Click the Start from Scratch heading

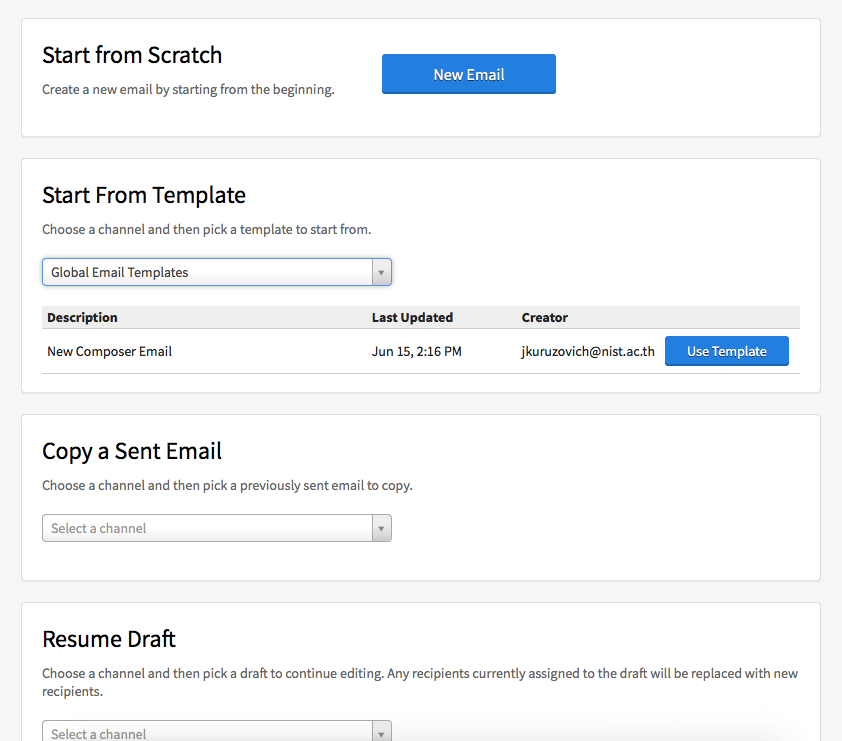click(x=131, y=55)
